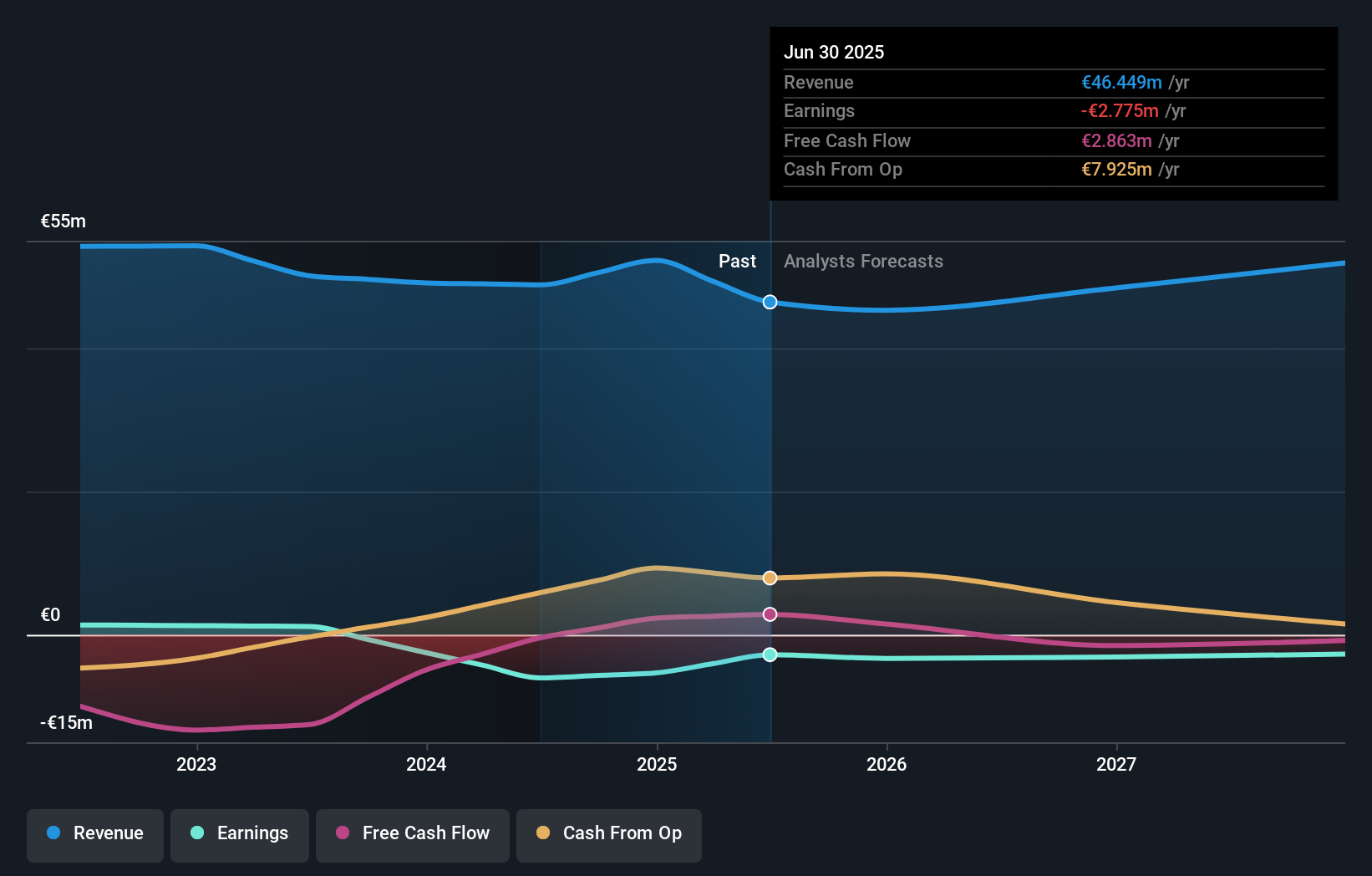Select the Free Cash Flow data point marker

tap(769, 614)
